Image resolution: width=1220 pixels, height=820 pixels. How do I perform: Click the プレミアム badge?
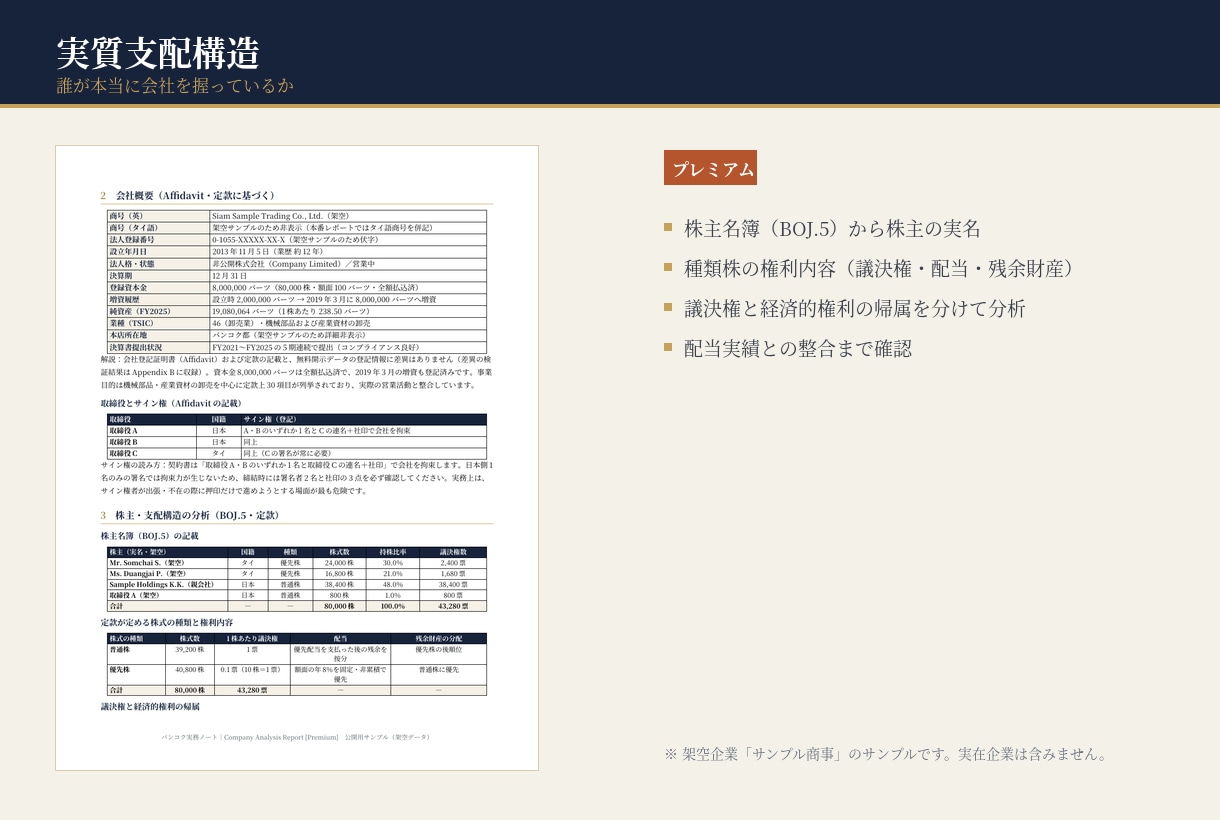click(x=710, y=168)
